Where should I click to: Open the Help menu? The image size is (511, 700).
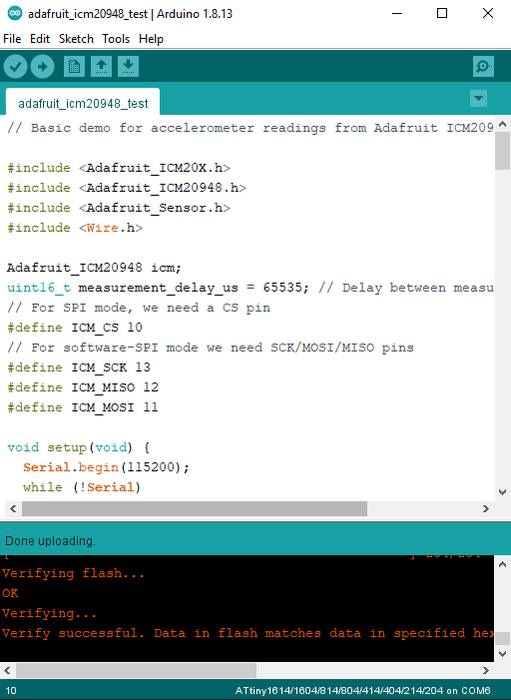pyautogui.click(x=151, y=39)
